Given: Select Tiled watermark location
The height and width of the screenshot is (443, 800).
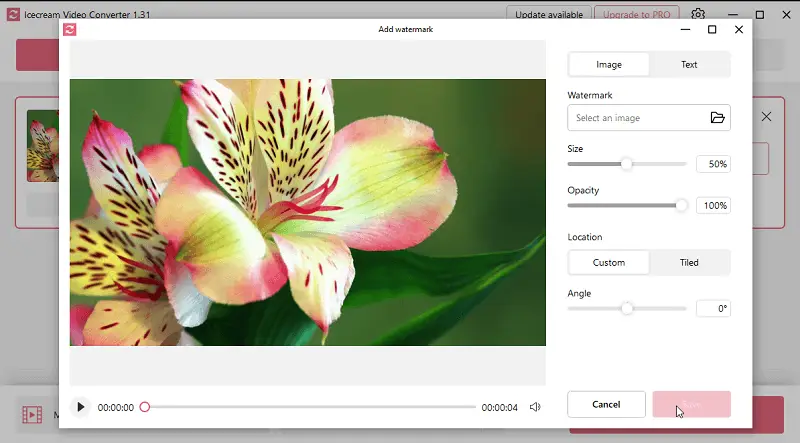Looking at the screenshot, I should pos(689,263).
